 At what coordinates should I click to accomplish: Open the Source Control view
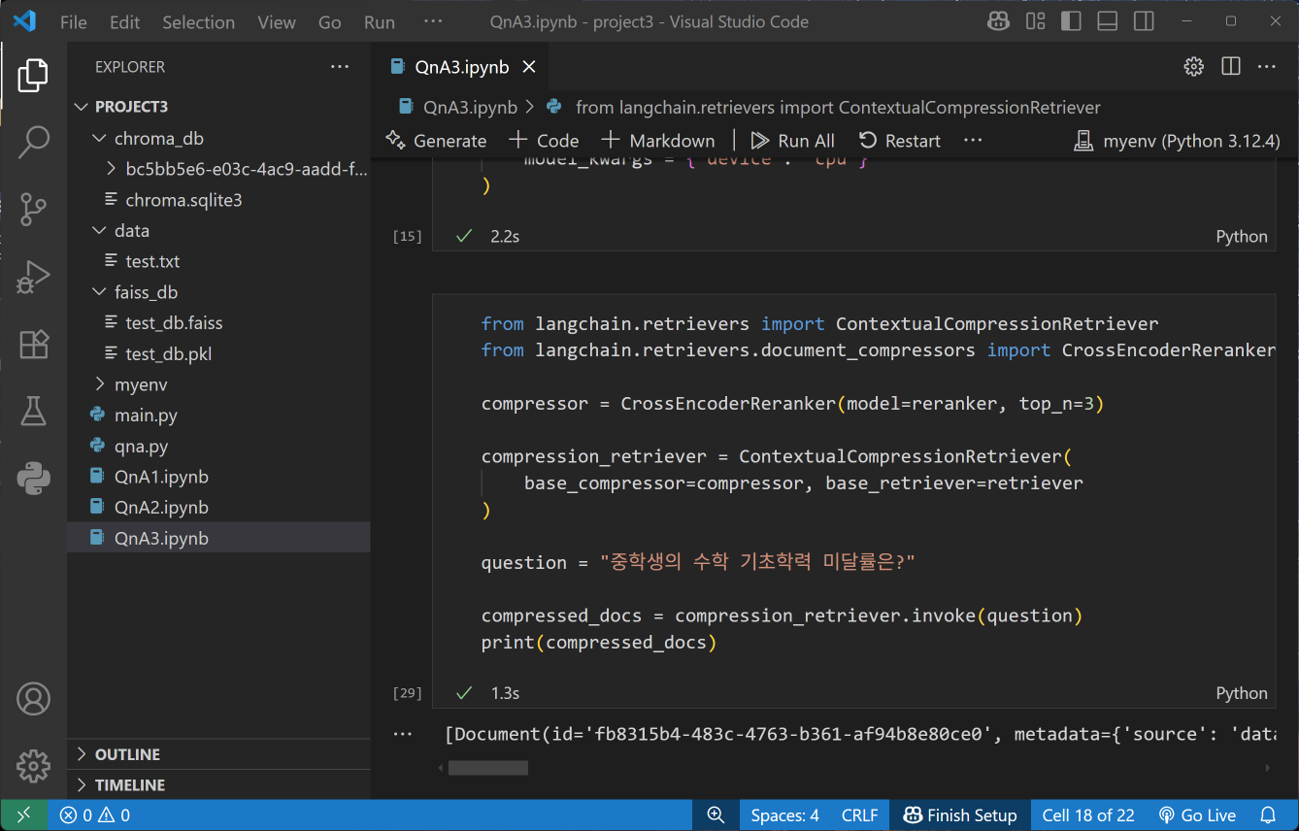point(33,209)
